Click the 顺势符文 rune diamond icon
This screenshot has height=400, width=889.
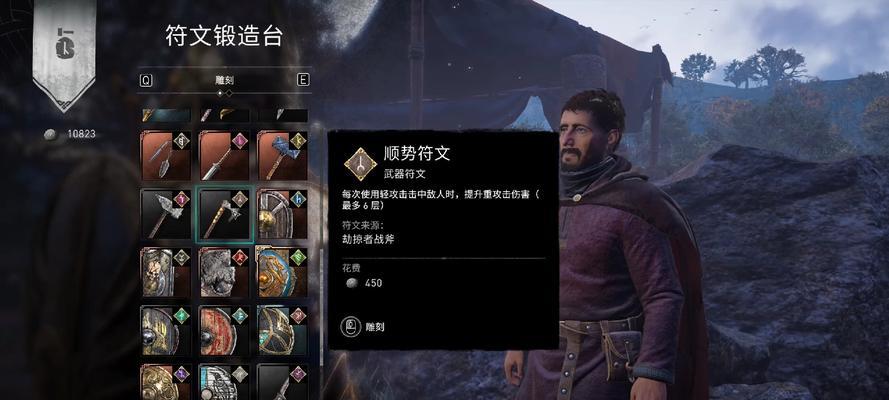pos(361,164)
